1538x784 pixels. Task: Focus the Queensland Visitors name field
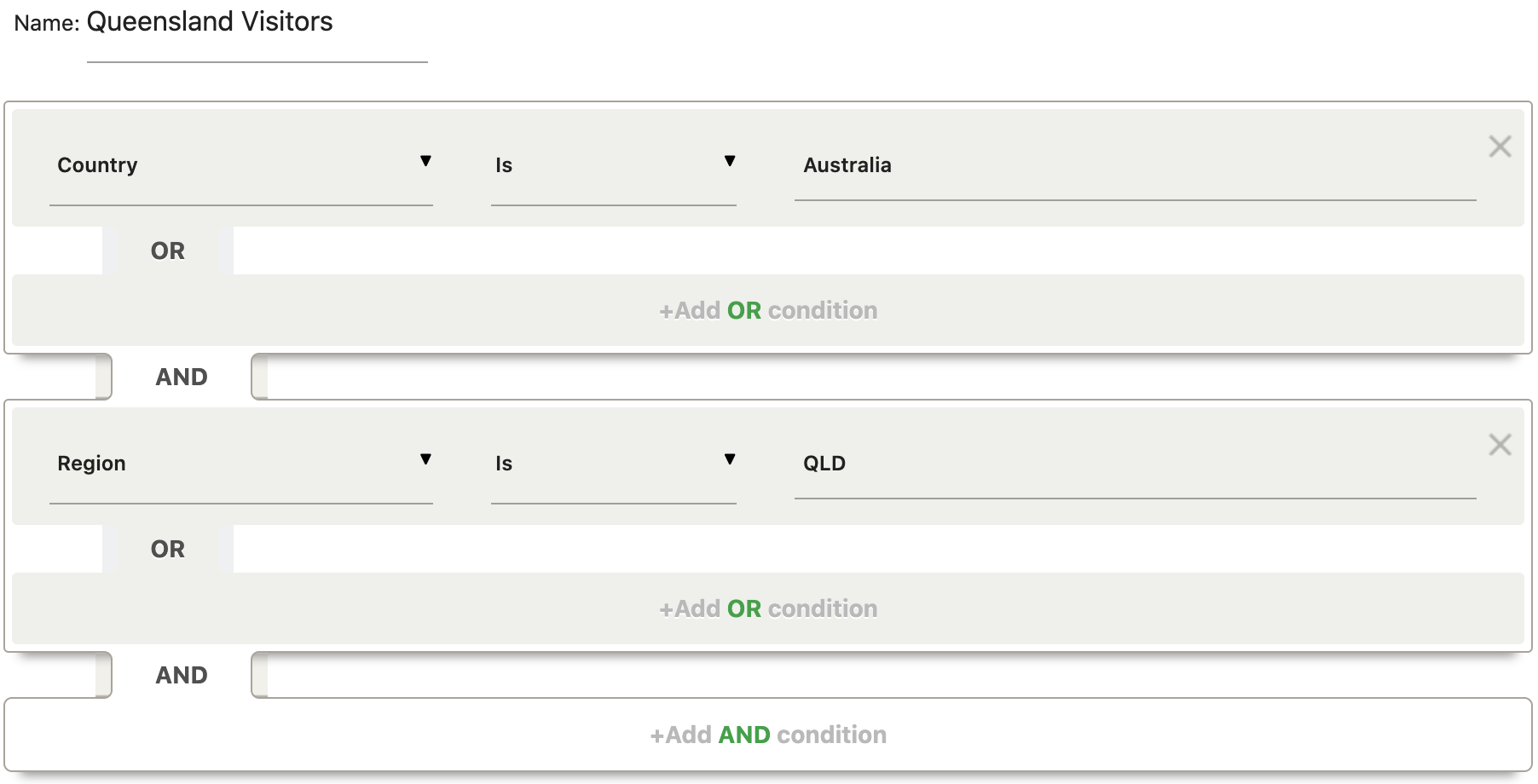tap(256, 22)
